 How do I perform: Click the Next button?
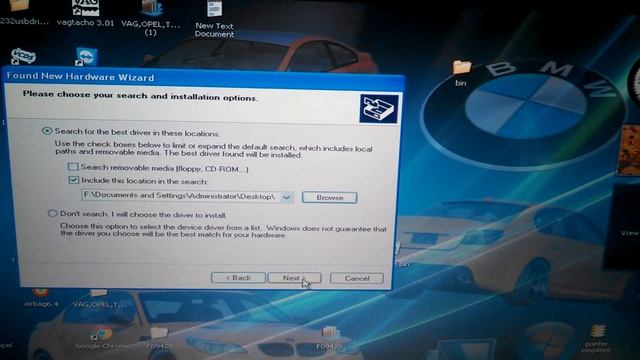click(294, 278)
